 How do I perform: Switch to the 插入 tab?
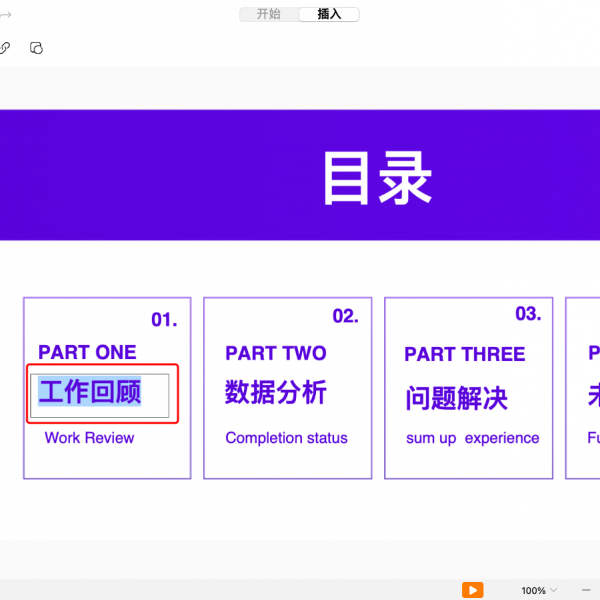[329, 14]
